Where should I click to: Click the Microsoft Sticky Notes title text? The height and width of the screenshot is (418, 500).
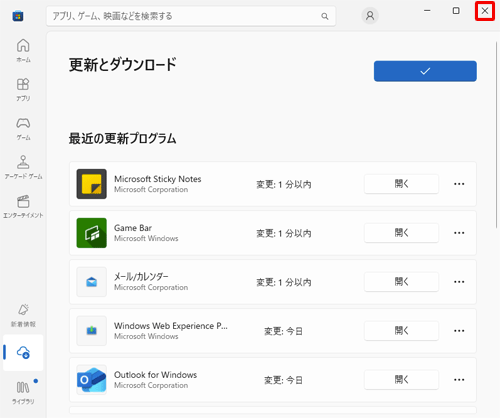click(x=158, y=179)
